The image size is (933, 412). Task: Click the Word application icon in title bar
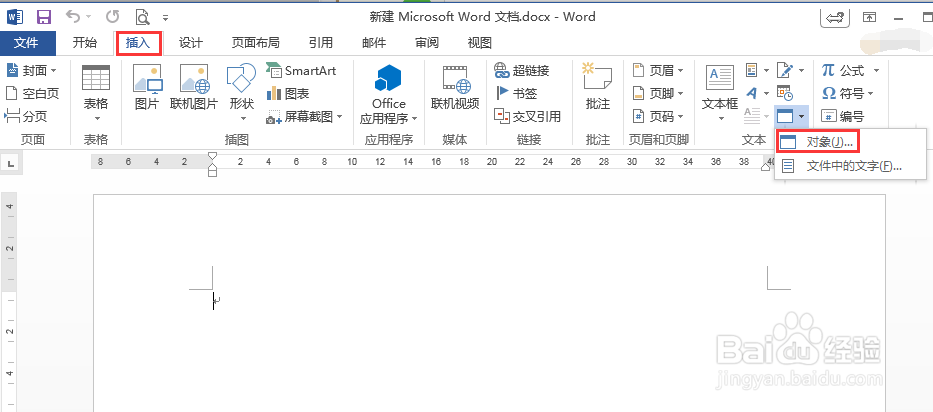point(15,17)
